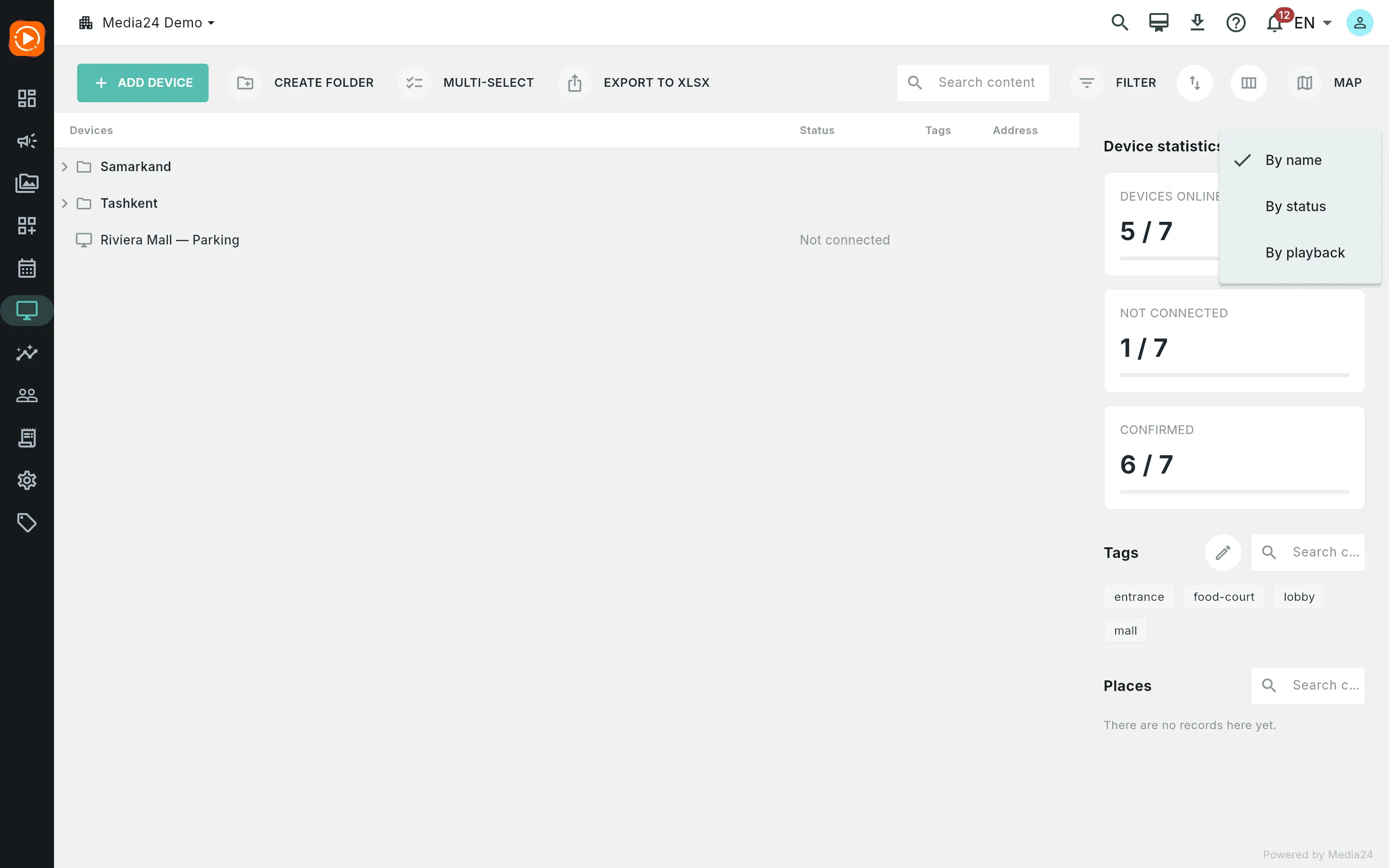Select sort By playback option

(1300, 253)
